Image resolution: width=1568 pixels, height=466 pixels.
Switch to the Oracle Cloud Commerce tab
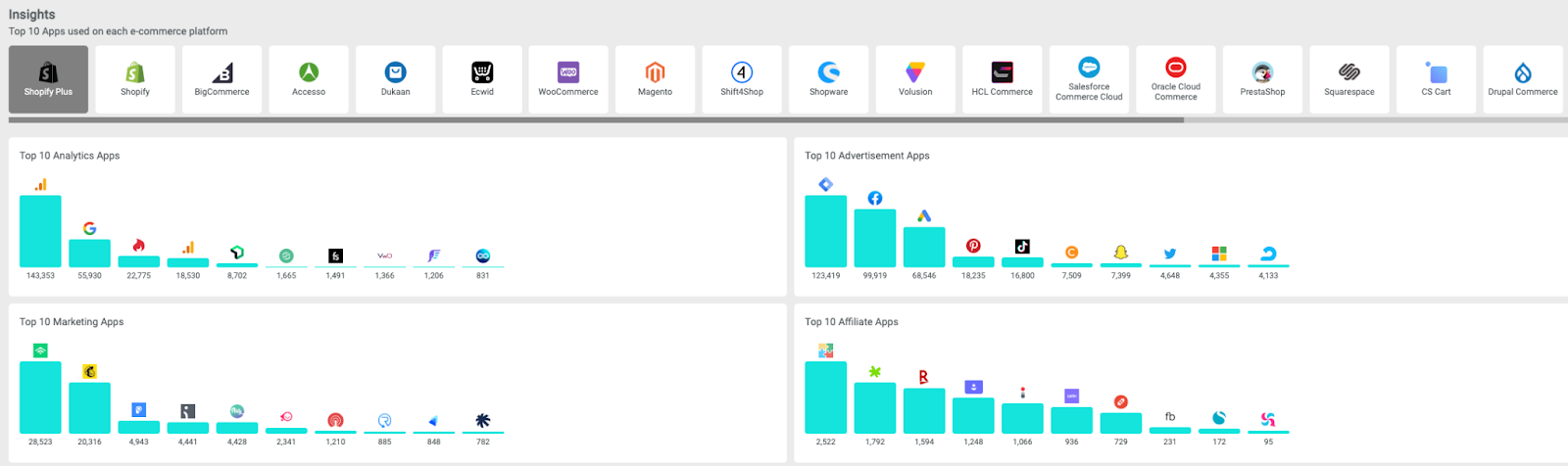coord(1175,79)
